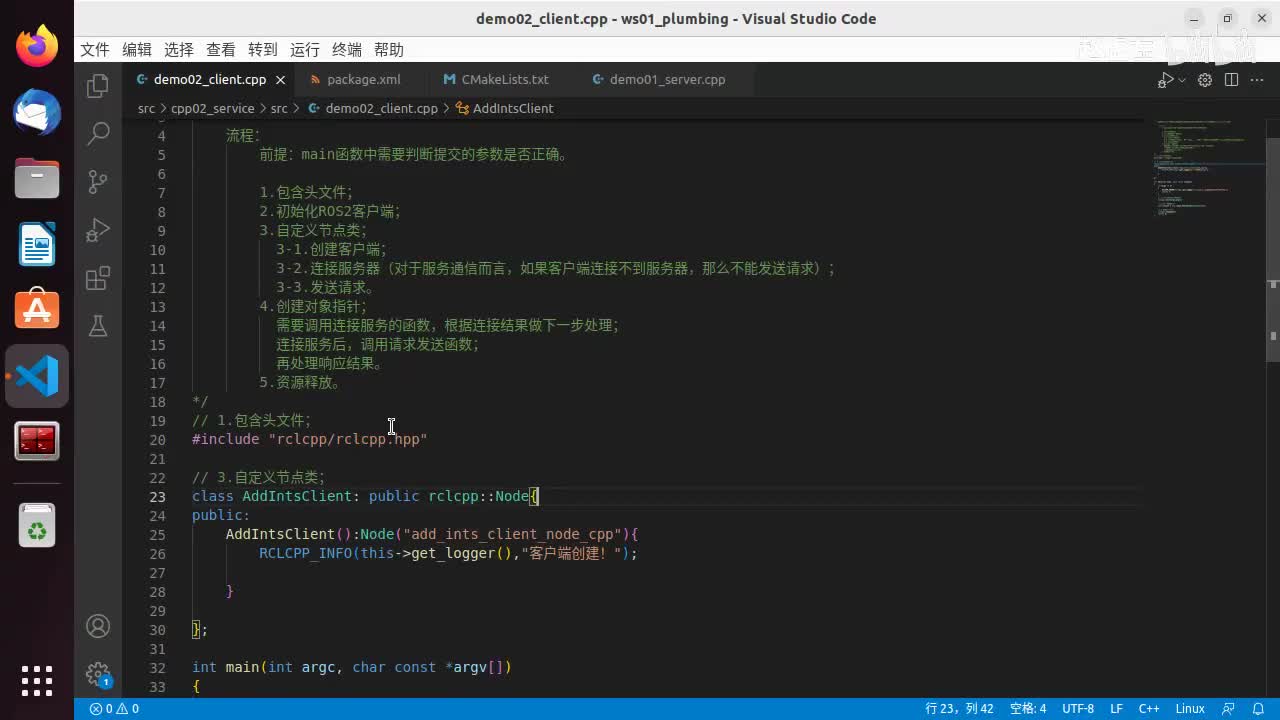Open the Trash from the dock

pyautogui.click(x=37, y=525)
